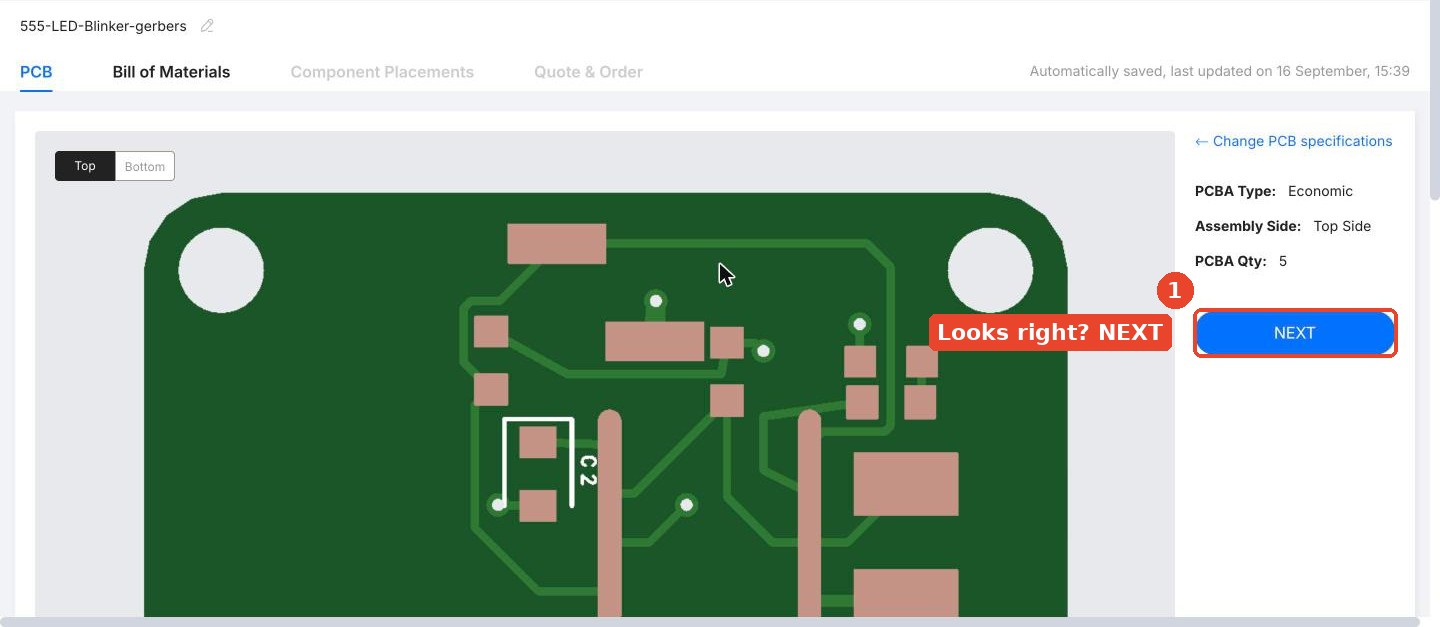The image size is (1440, 627).
Task: Click the top-left mounting hole on the board
Action: tap(221, 270)
